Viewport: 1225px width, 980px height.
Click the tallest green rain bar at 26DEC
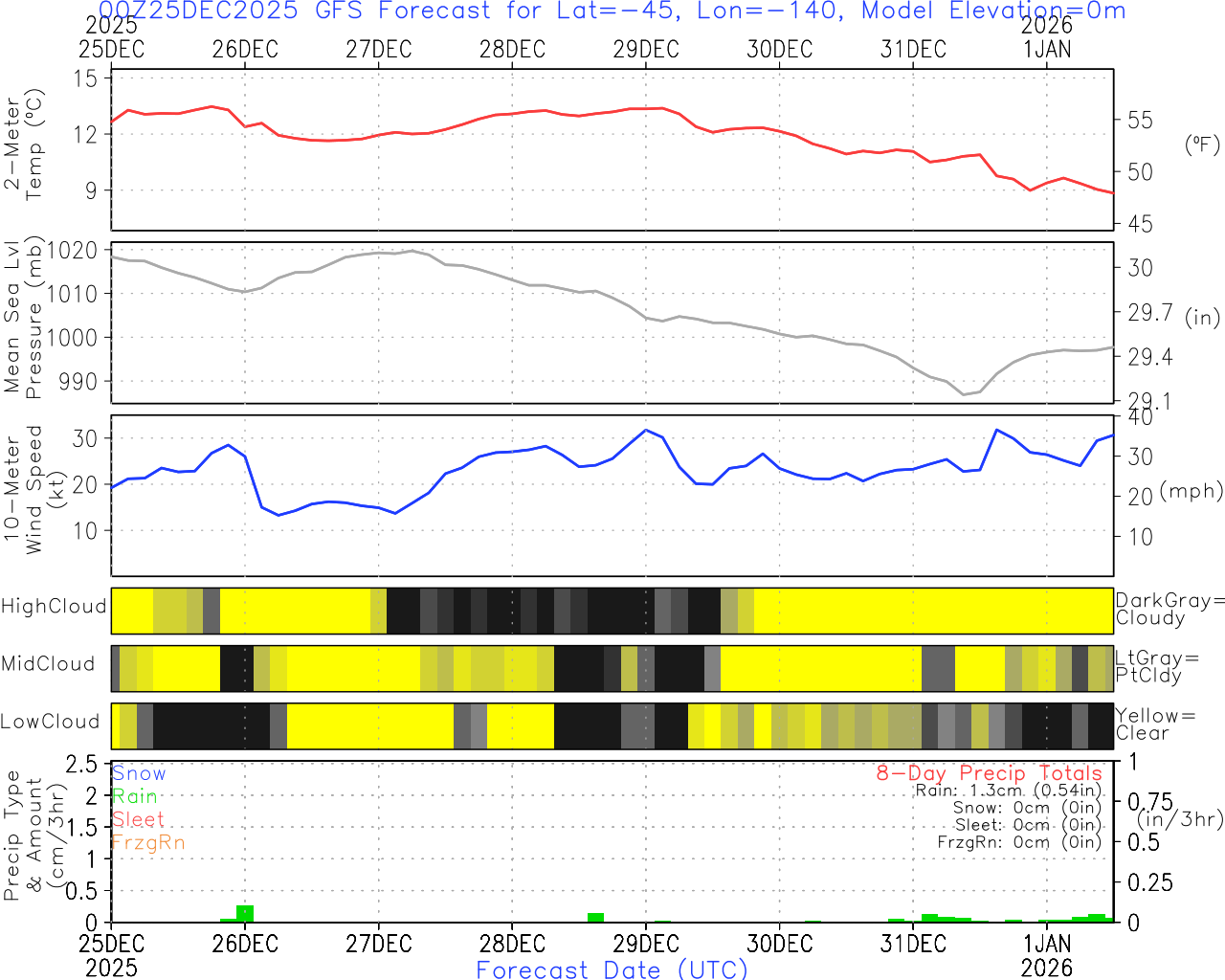tap(245, 913)
